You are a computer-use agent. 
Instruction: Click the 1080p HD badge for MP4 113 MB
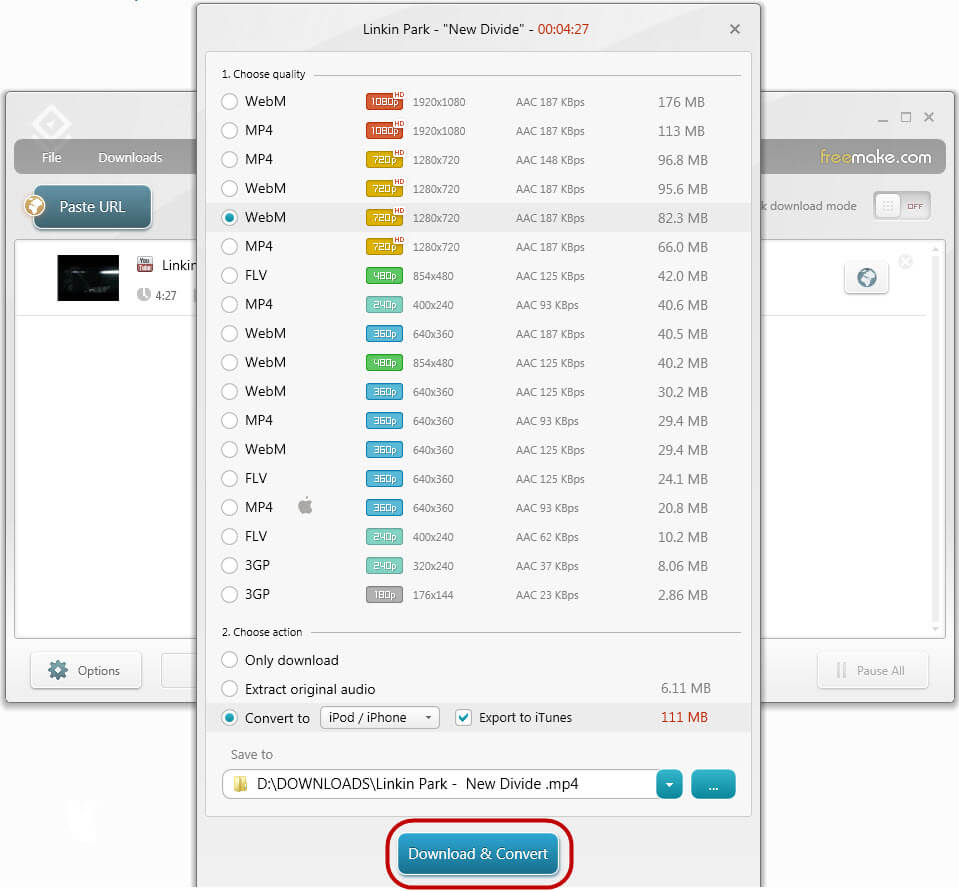[385, 130]
